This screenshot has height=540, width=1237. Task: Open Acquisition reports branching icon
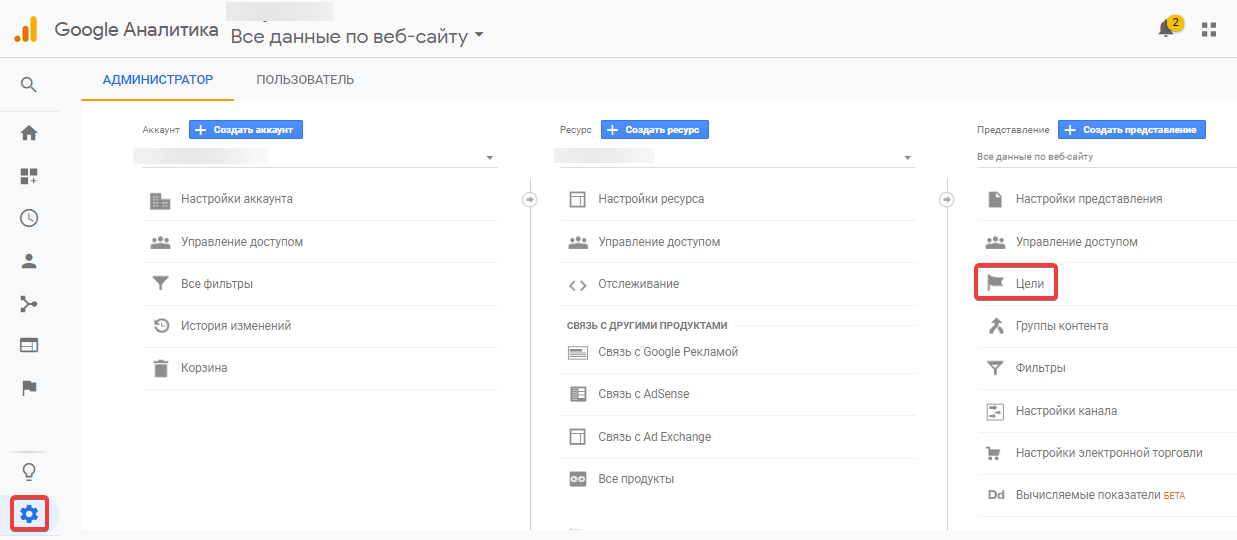(x=29, y=304)
